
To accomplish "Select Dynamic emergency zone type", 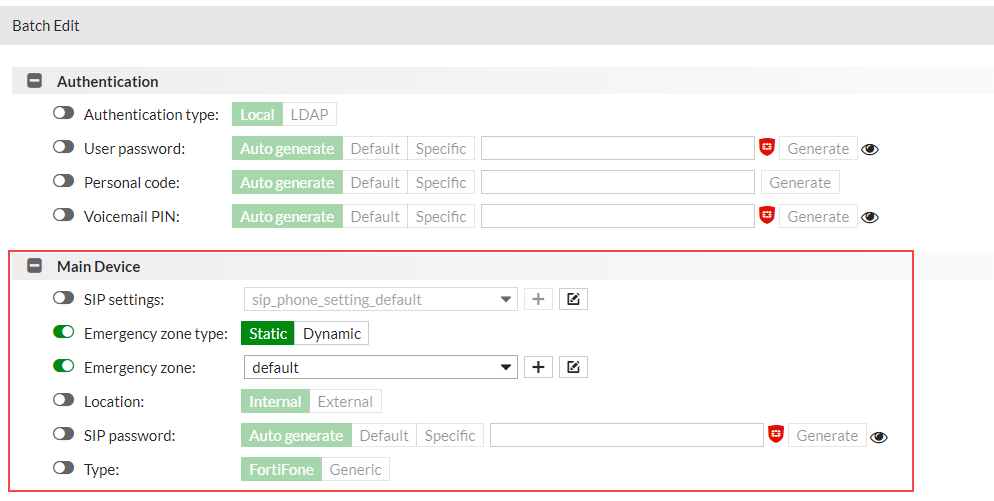I will coord(332,333).
